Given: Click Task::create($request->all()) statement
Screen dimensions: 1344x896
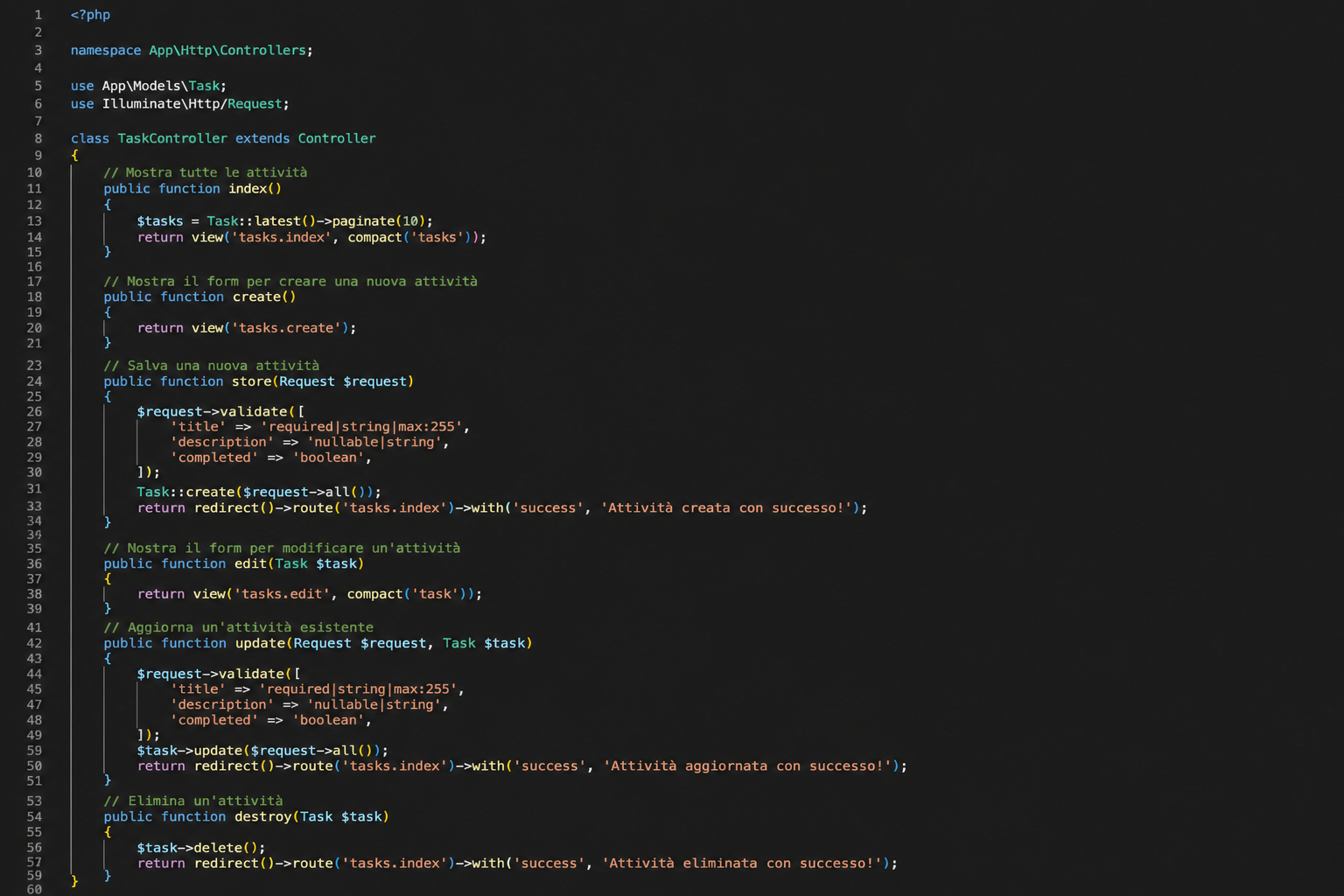Looking at the screenshot, I should tap(259, 493).
